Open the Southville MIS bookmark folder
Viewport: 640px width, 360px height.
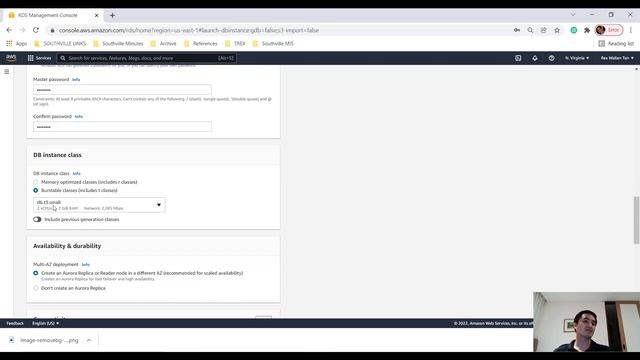tap(273, 43)
